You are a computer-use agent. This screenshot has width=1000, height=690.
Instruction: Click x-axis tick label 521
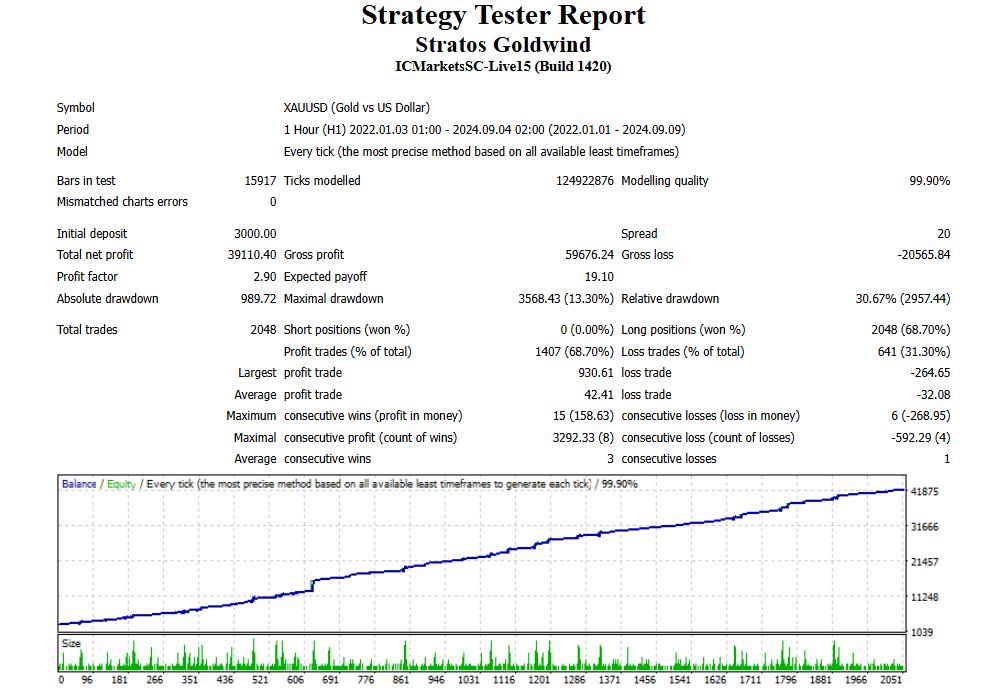point(260,680)
